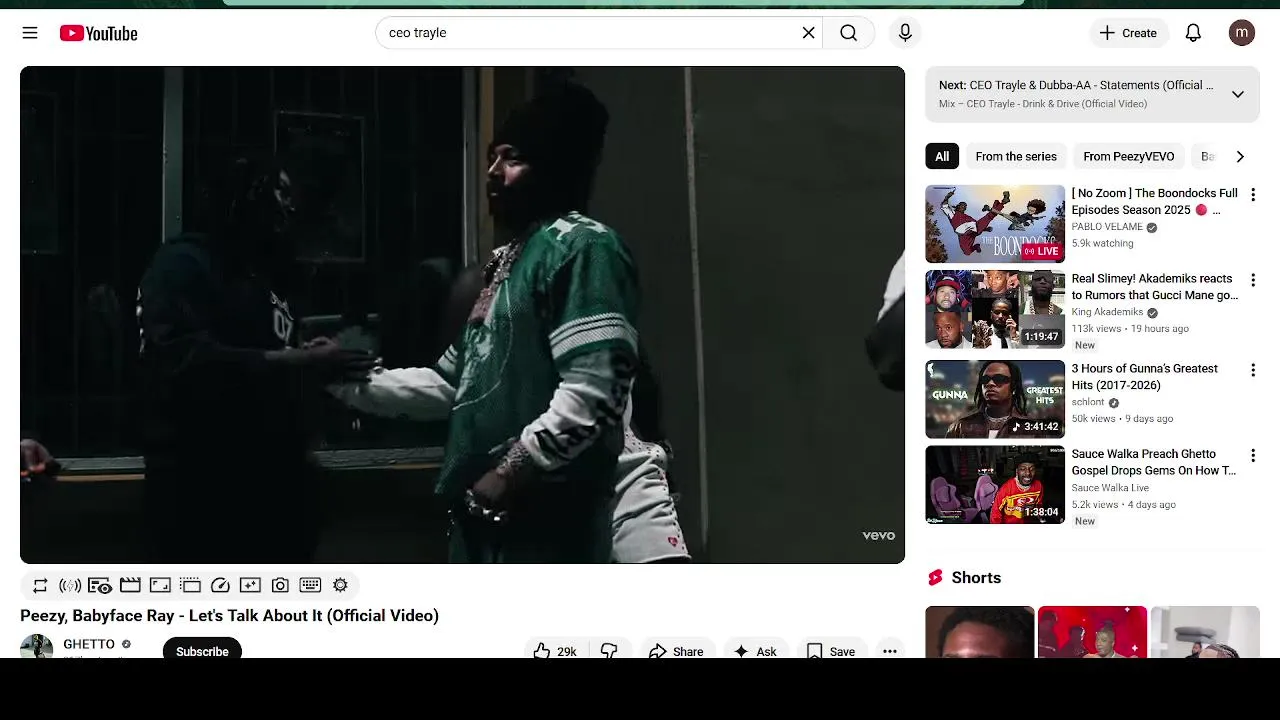Image resolution: width=1280 pixels, height=720 pixels.
Task: Open GHETTO channel name link
Action: tap(89, 644)
